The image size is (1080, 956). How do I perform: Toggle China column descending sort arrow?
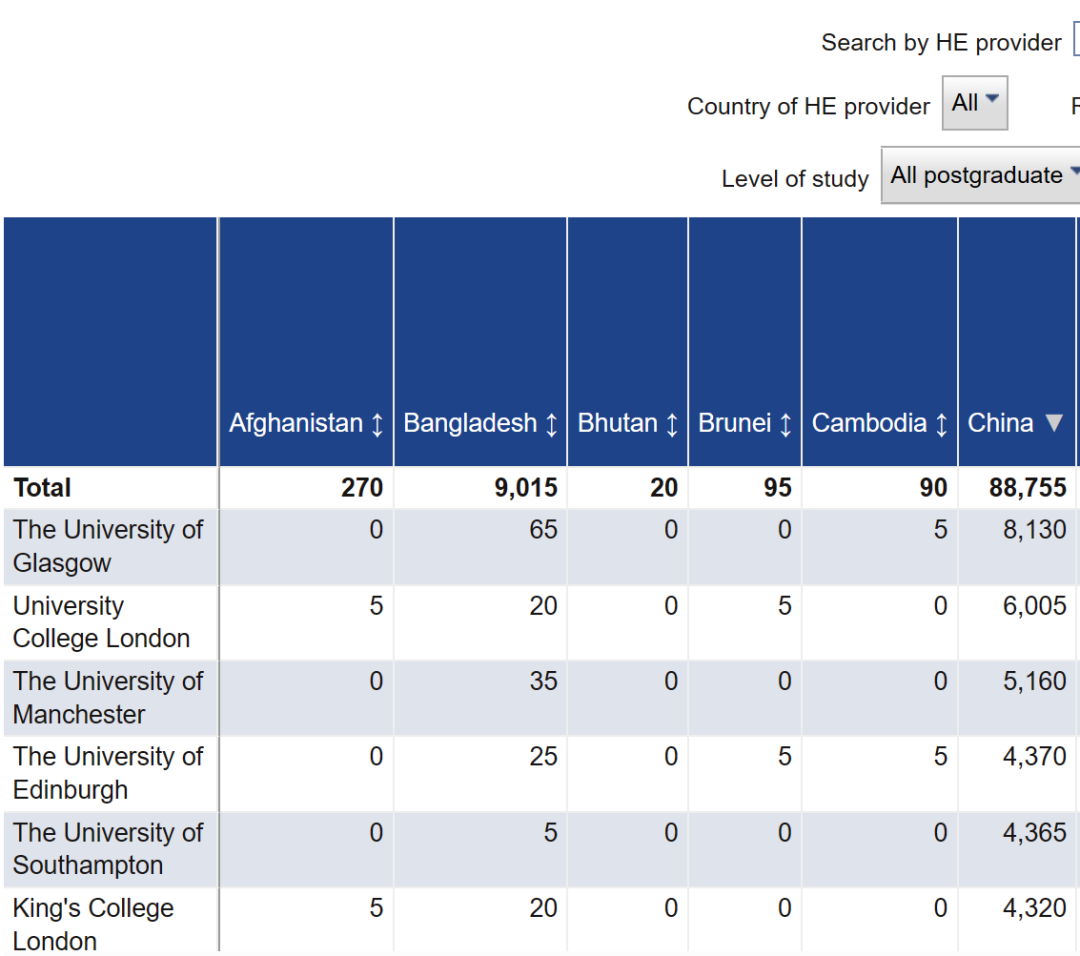[x=1054, y=422]
